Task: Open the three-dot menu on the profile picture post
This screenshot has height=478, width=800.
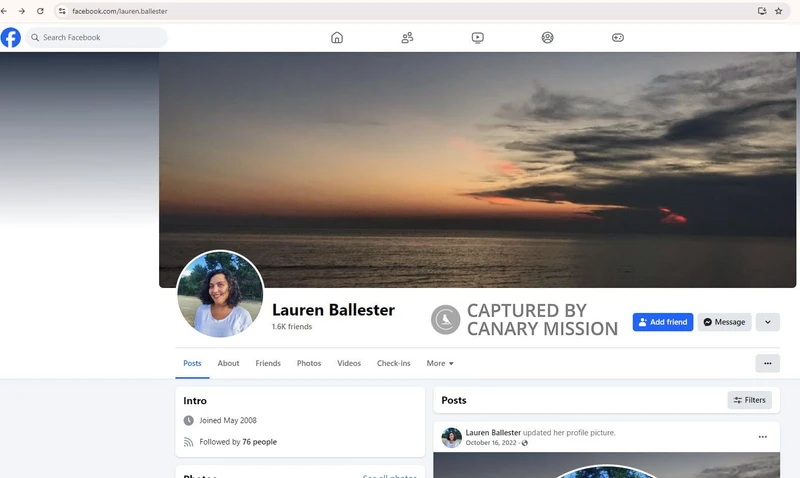Action: tap(763, 437)
